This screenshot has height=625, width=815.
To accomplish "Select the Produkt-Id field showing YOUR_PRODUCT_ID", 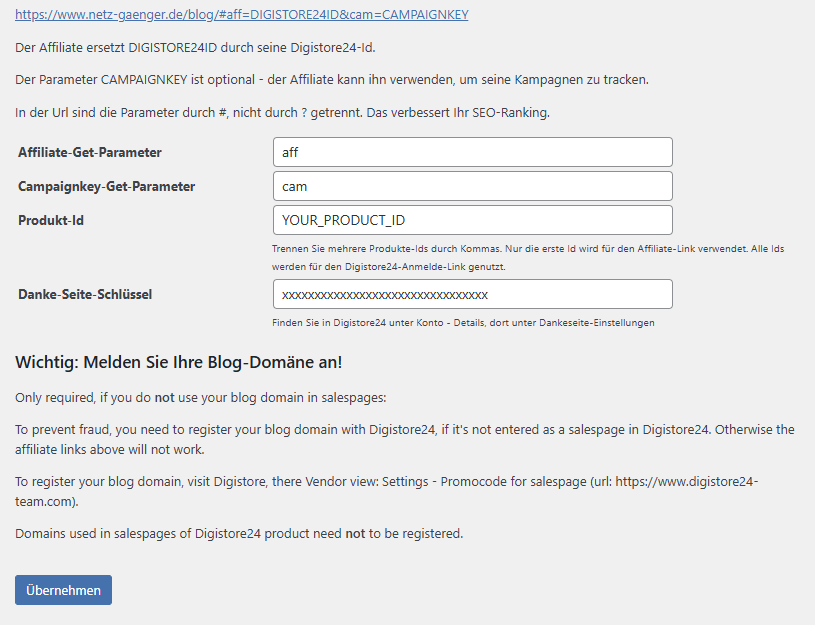I will pyautogui.click(x=470, y=220).
